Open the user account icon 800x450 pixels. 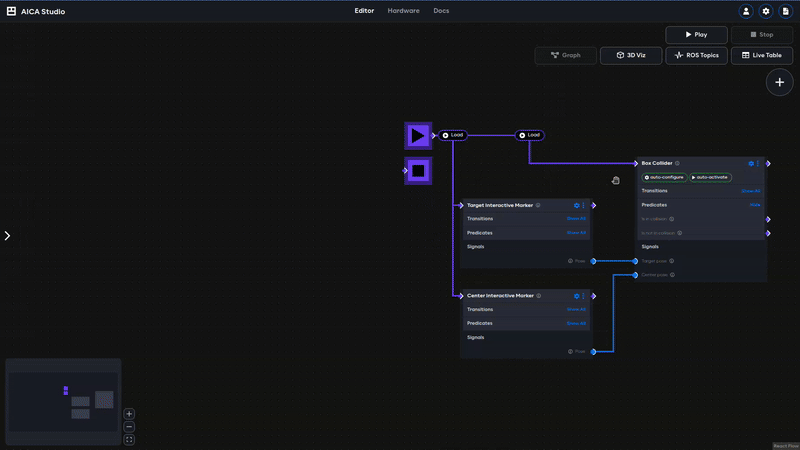tap(746, 11)
